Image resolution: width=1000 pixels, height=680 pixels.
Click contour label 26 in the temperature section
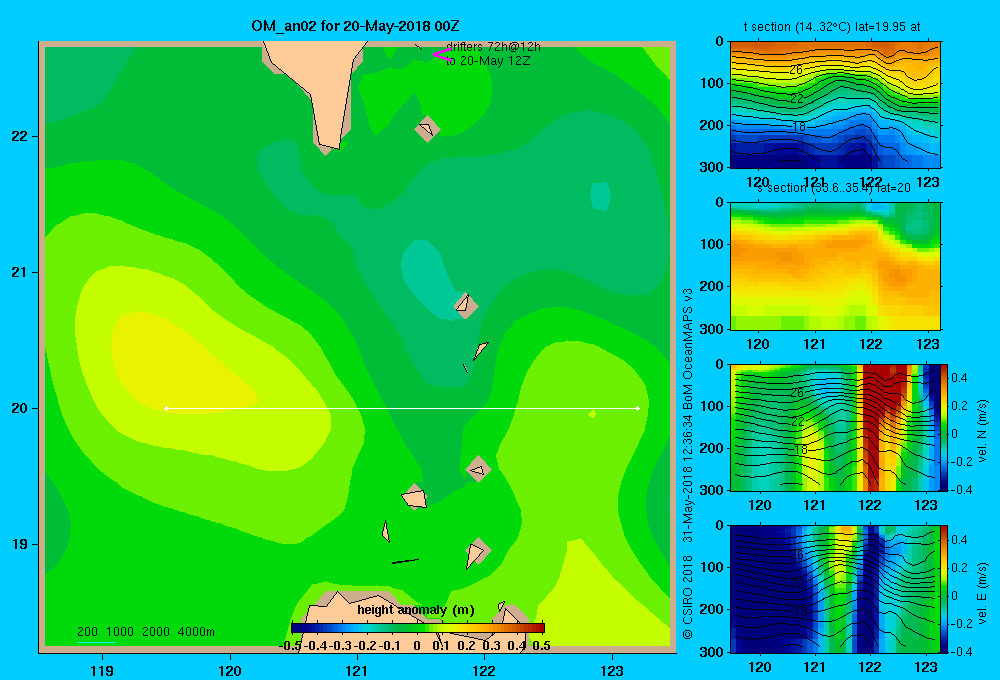pos(796,70)
